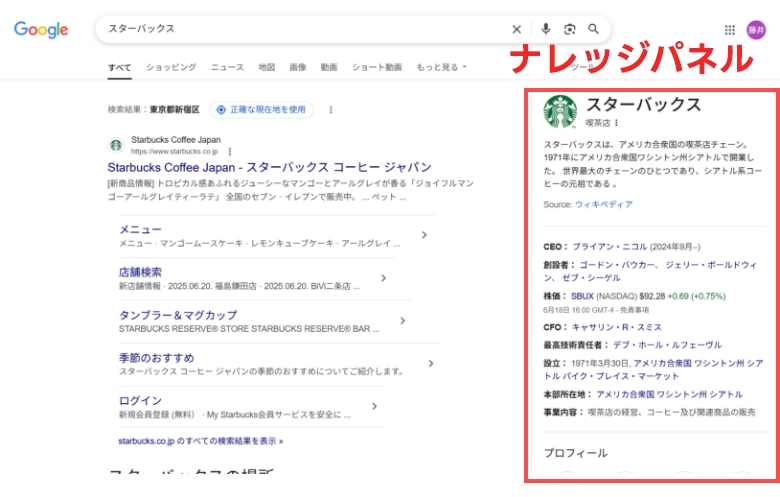Show all results from starbucks.co.jp
This screenshot has height=497, width=780.
(201, 441)
